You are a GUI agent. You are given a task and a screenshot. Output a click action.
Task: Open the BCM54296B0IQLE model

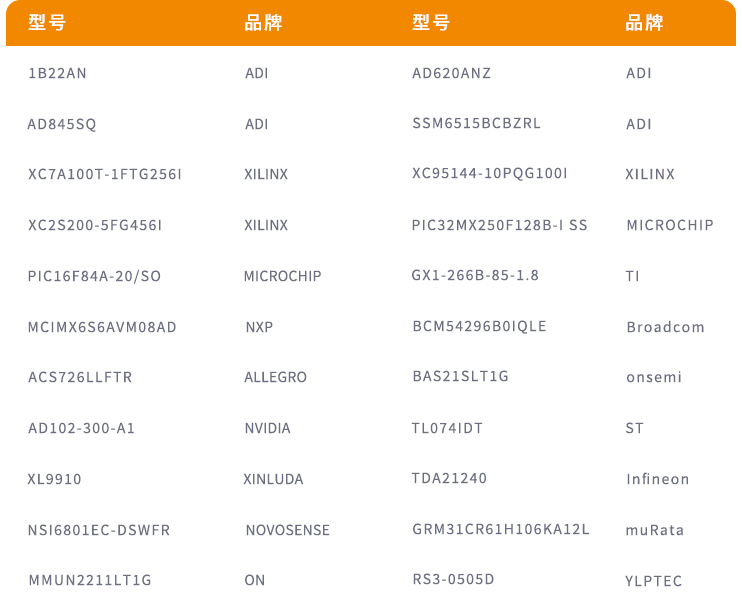tap(479, 326)
